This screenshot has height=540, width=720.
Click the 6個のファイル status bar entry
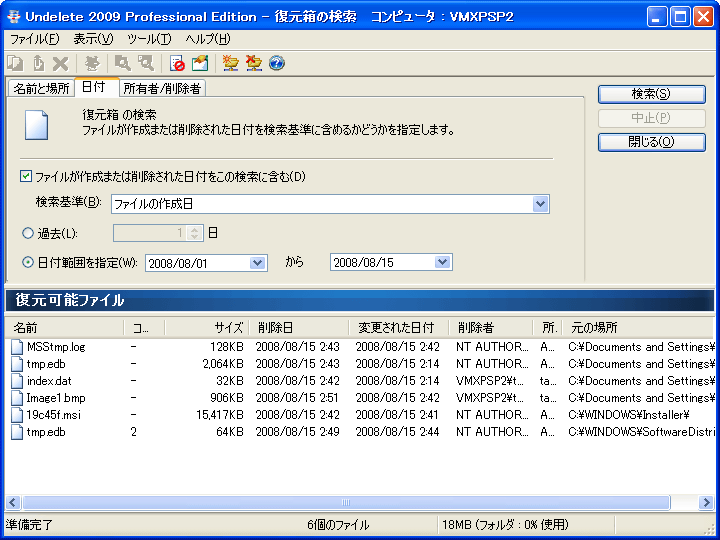pos(338,524)
